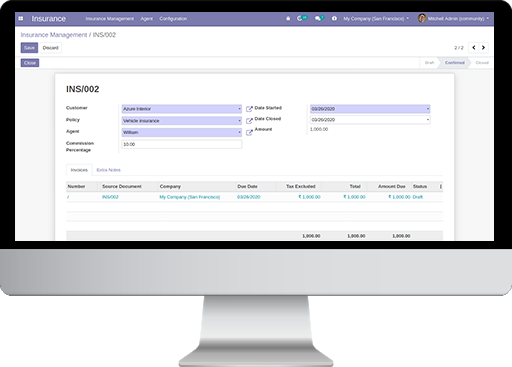The image size is (512, 367).
Task: Sort by the Status column header
Action: 420,187
